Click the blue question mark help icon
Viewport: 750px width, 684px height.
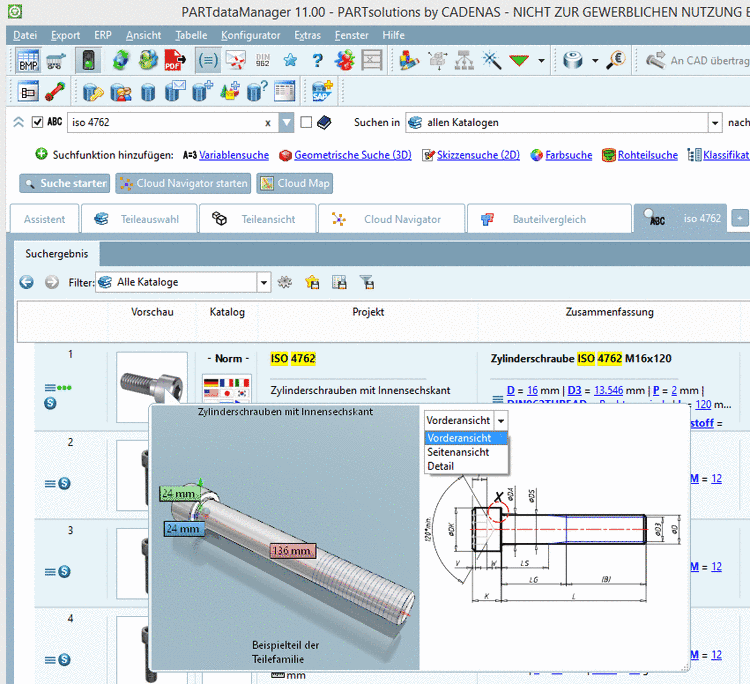click(x=317, y=60)
